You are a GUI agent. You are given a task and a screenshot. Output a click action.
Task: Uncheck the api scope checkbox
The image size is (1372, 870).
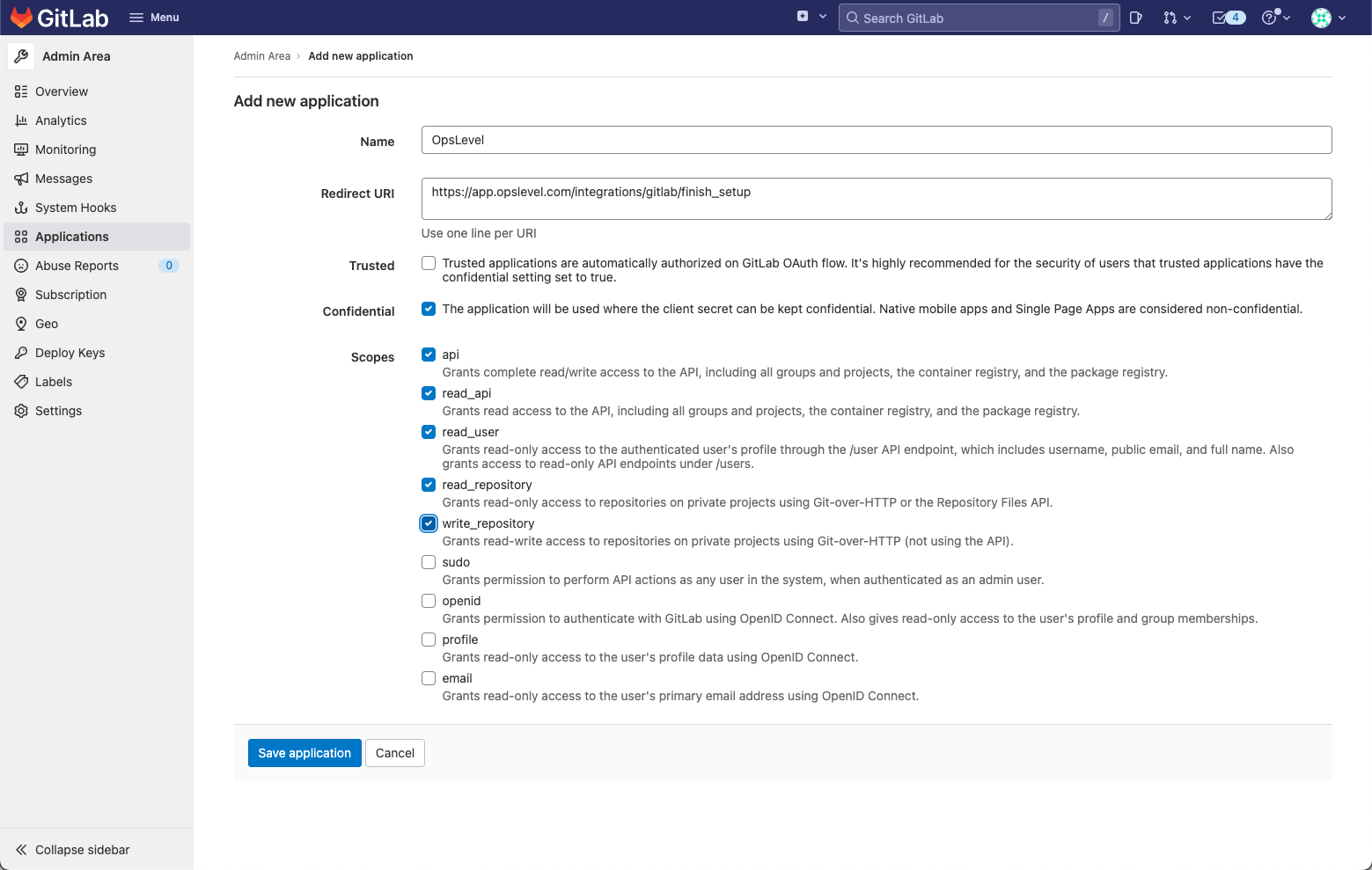[429, 355]
